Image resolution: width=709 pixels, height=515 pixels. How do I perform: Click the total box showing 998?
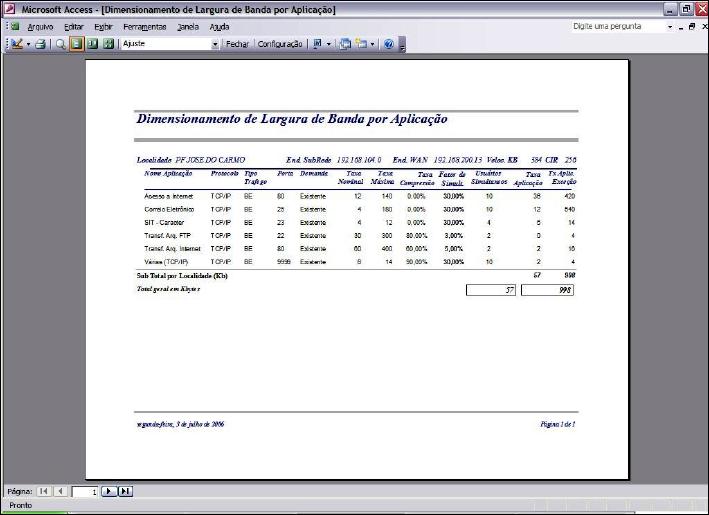pyautogui.click(x=547, y=290)
